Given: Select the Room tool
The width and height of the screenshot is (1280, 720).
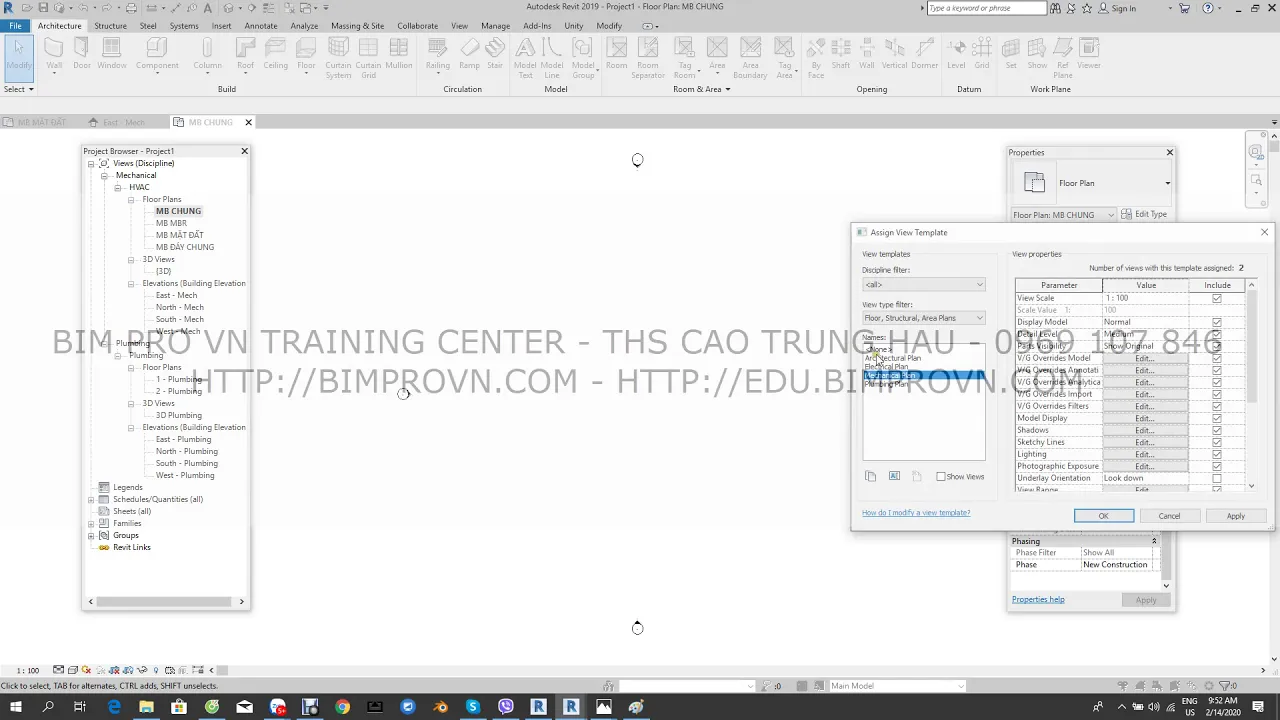Looking at the screenshot, I should 617,54.
